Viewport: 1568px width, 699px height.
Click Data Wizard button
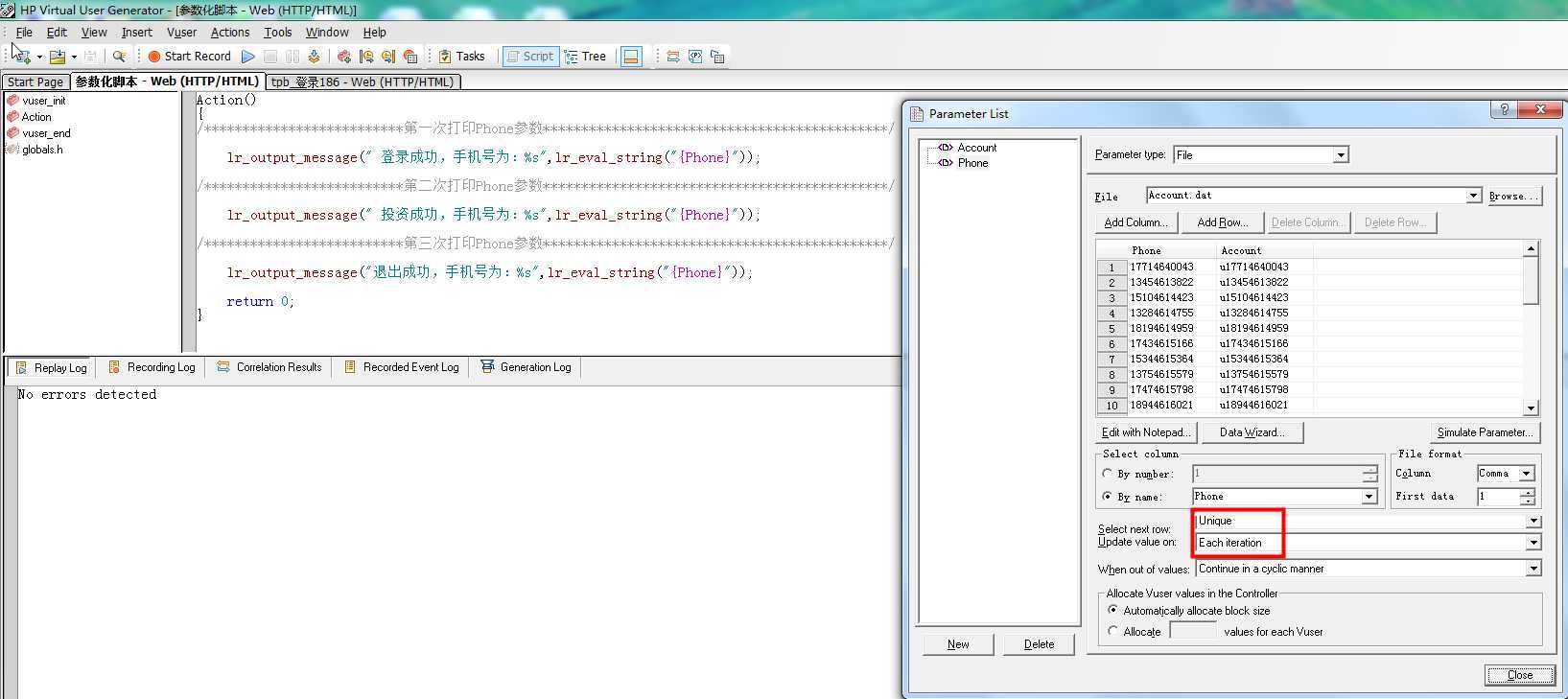(x=1252, y=432)
